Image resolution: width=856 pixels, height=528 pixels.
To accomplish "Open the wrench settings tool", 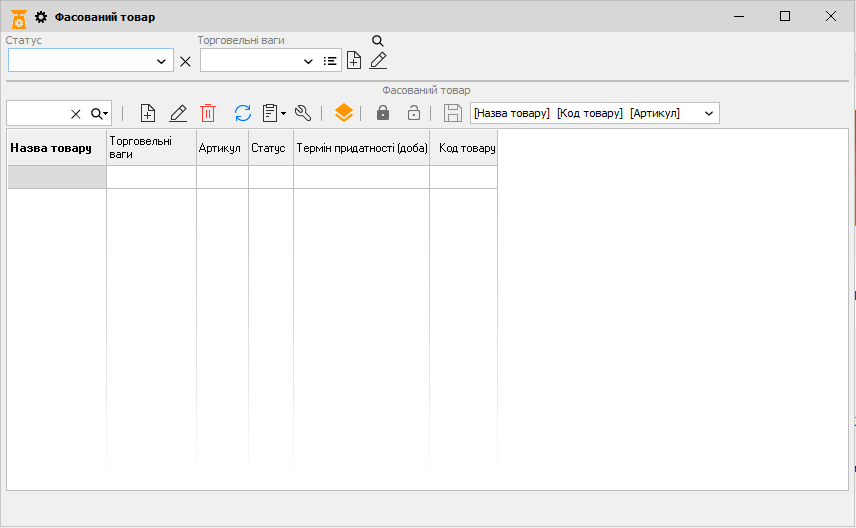I will click(303, 113).
